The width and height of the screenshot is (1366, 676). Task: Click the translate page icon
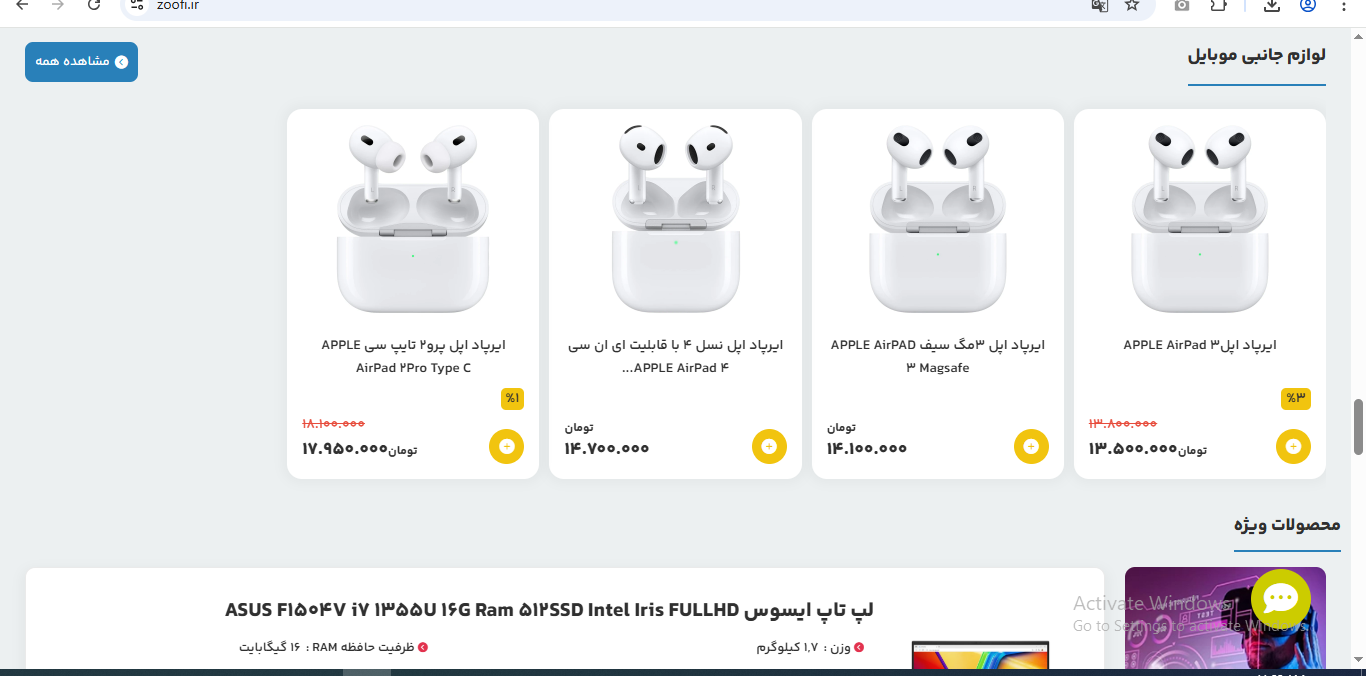1099,5
